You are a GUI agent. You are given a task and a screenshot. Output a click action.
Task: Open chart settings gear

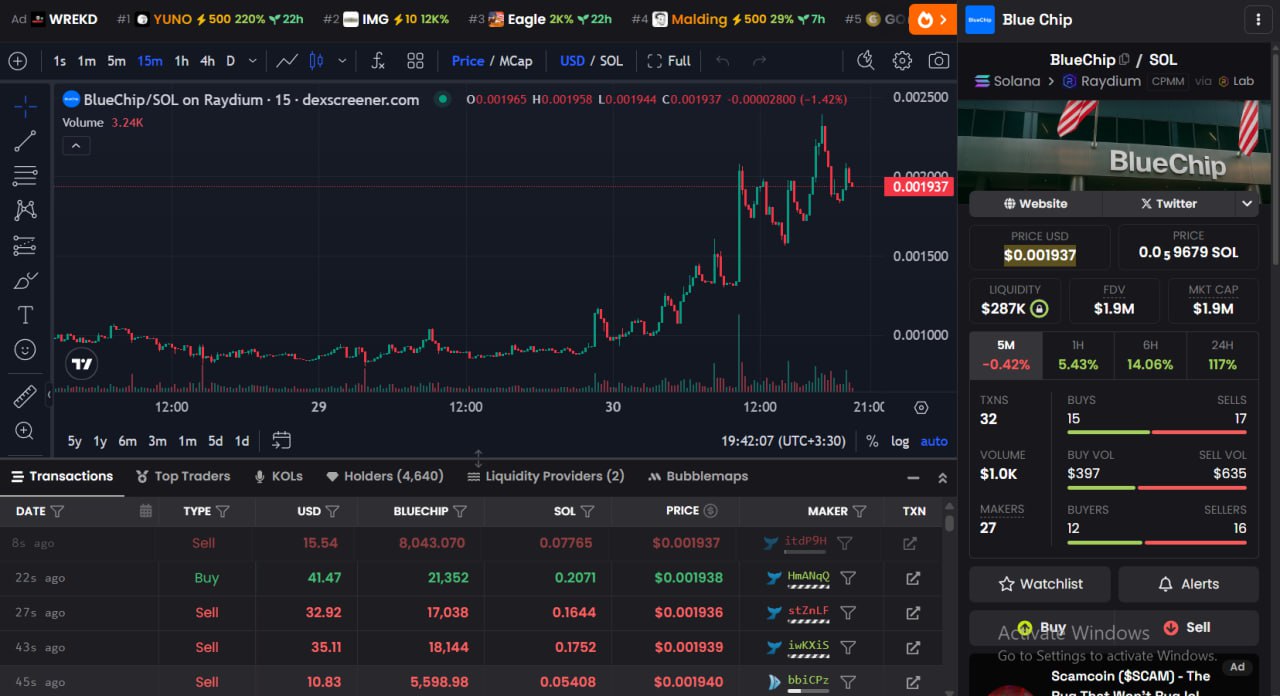pos(902,61)
